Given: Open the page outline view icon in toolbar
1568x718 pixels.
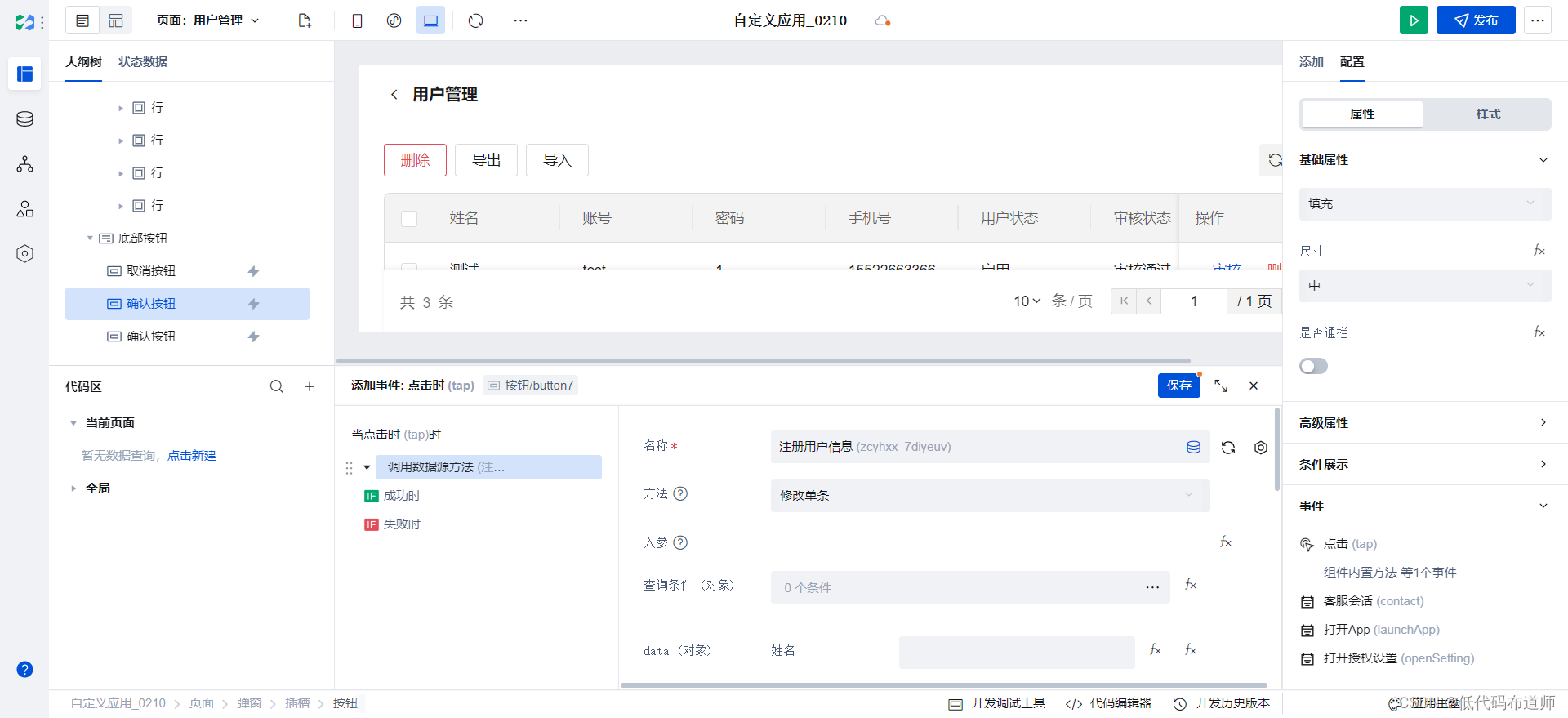Looking at the screenshot, I should [x=82, y=20].
